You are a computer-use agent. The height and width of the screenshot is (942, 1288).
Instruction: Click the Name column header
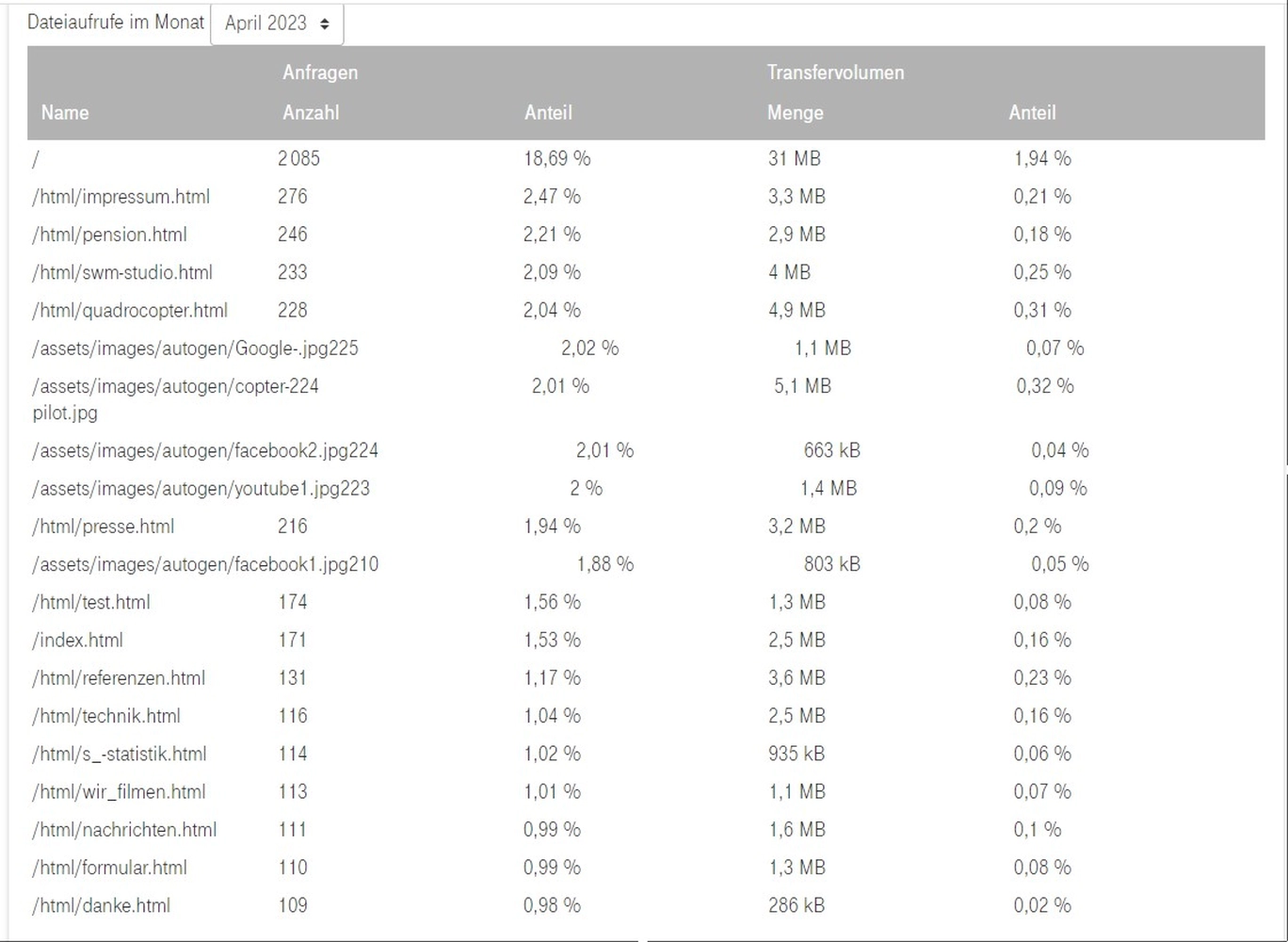(x=65, y=113)
